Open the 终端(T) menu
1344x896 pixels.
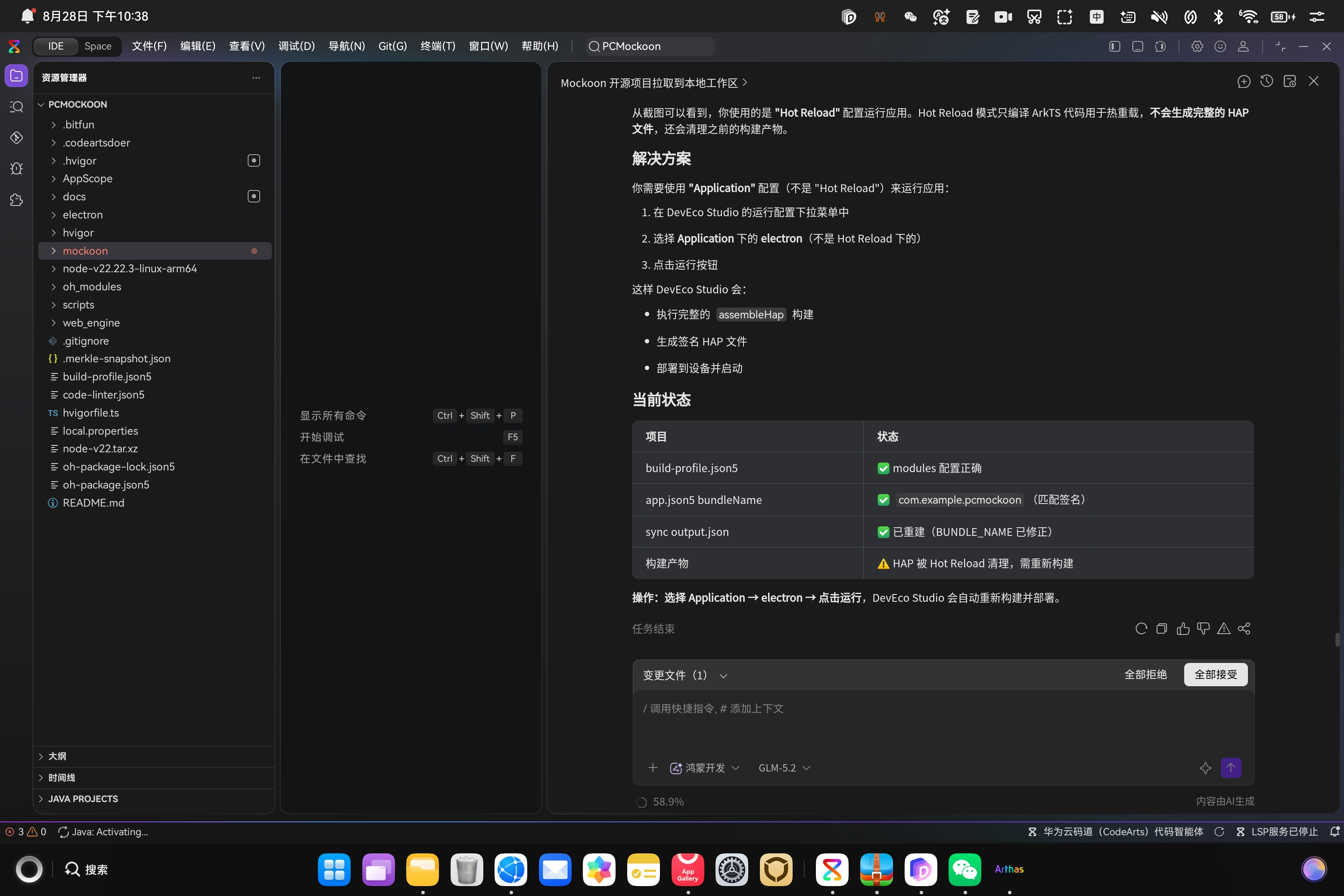(x=438, y=46)
